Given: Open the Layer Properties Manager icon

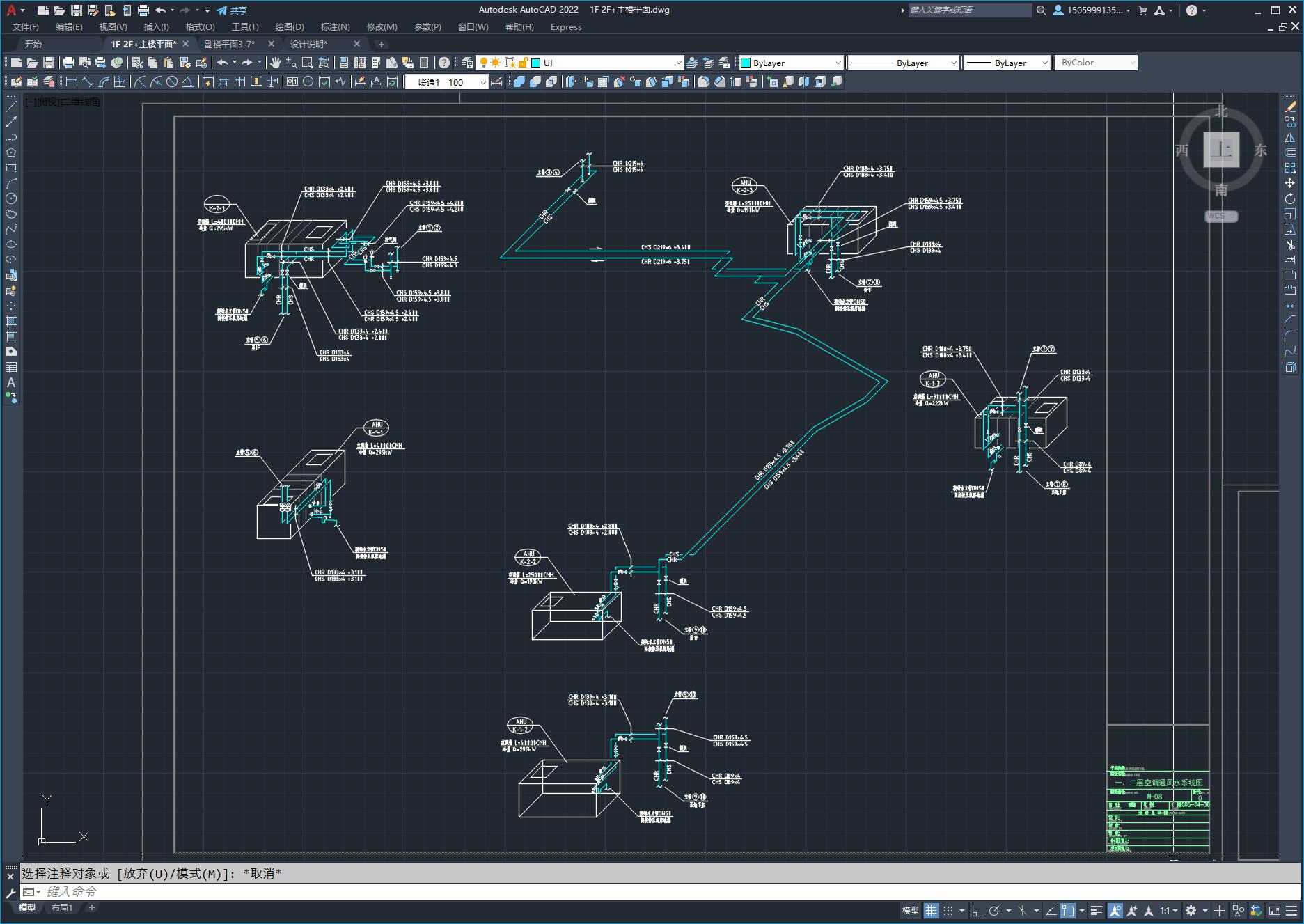Looking at the screenshot, I should coord(467,63).
